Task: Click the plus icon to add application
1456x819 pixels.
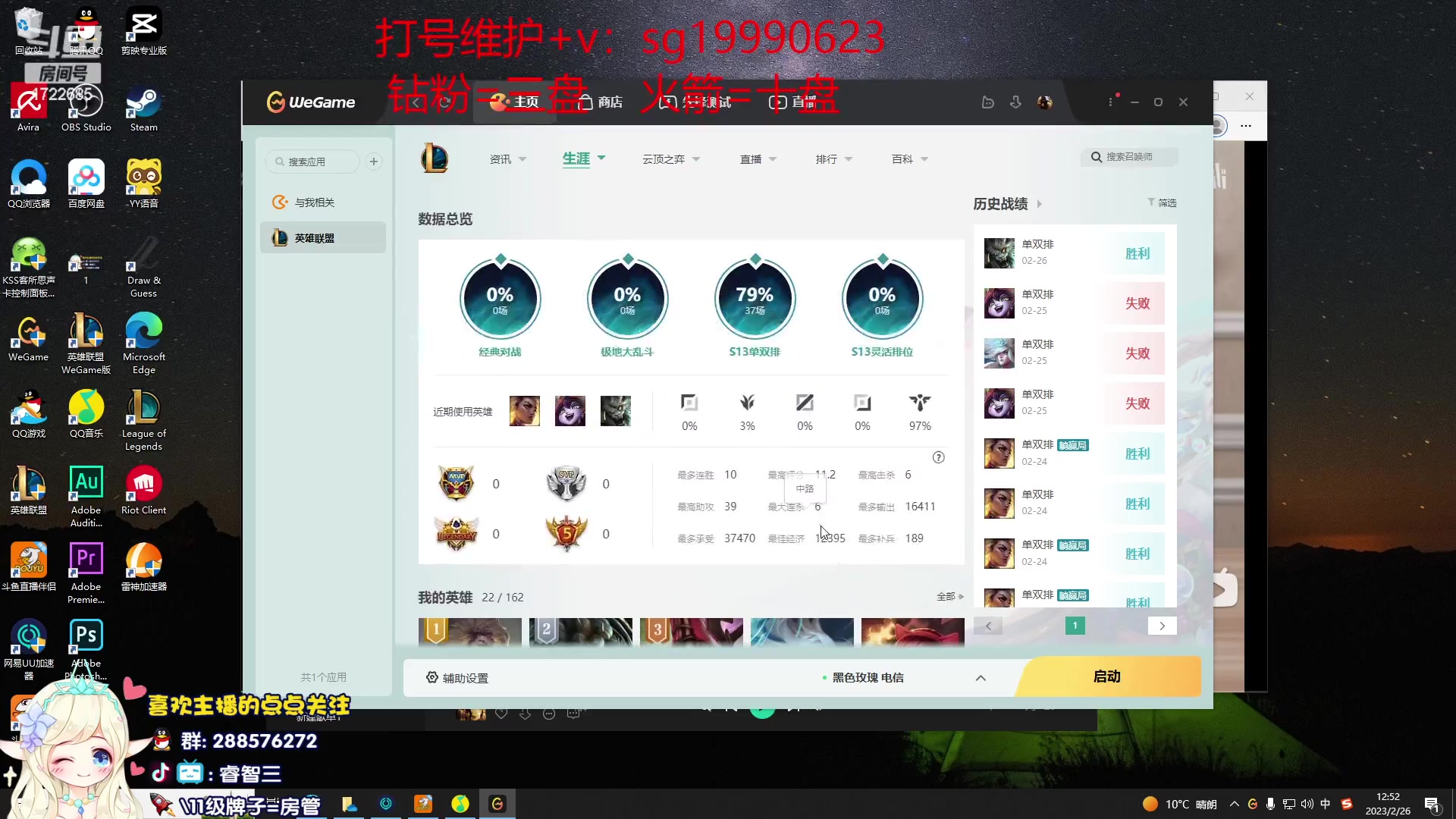Action: (x=374, y=162)
